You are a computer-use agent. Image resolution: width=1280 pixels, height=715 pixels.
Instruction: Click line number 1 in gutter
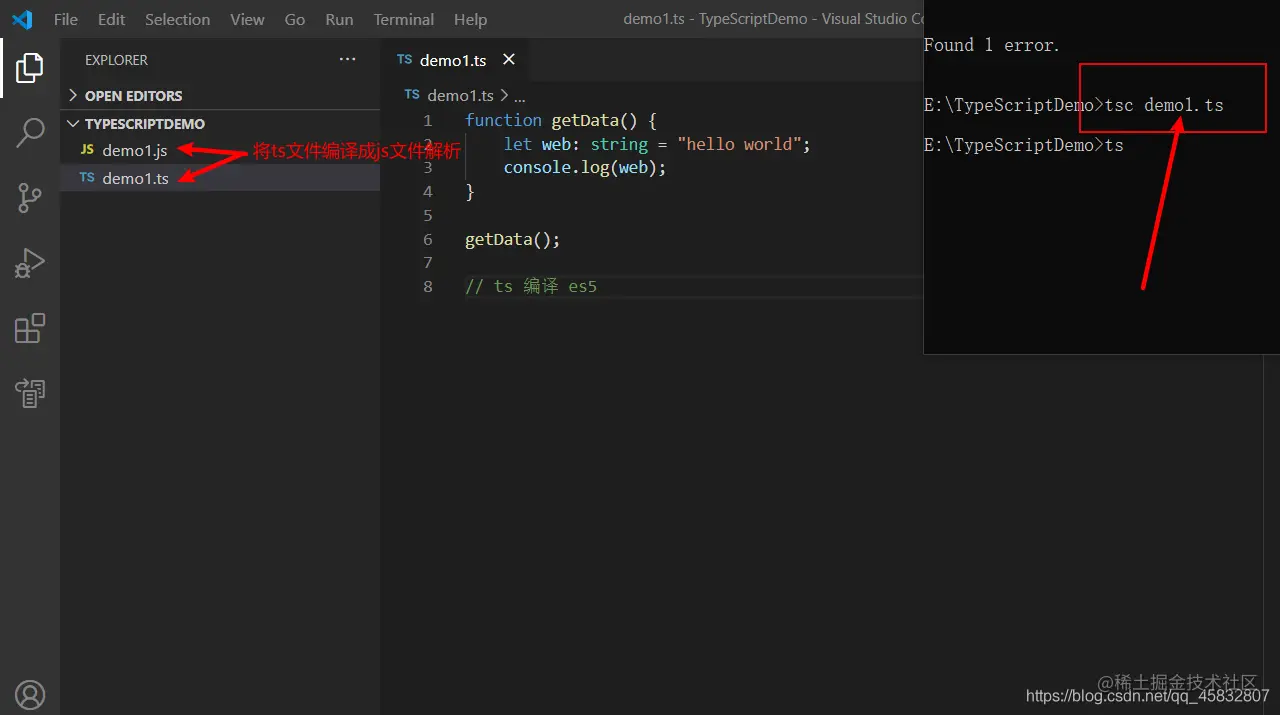click(428, 120)
